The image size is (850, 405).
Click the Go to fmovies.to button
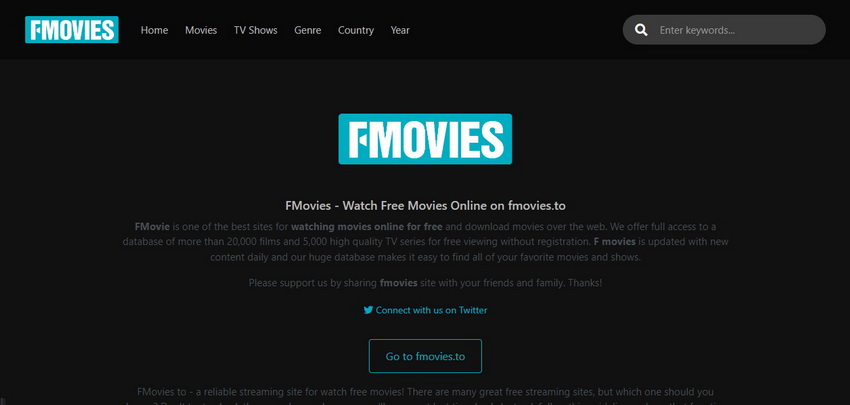tap(425, 356)
